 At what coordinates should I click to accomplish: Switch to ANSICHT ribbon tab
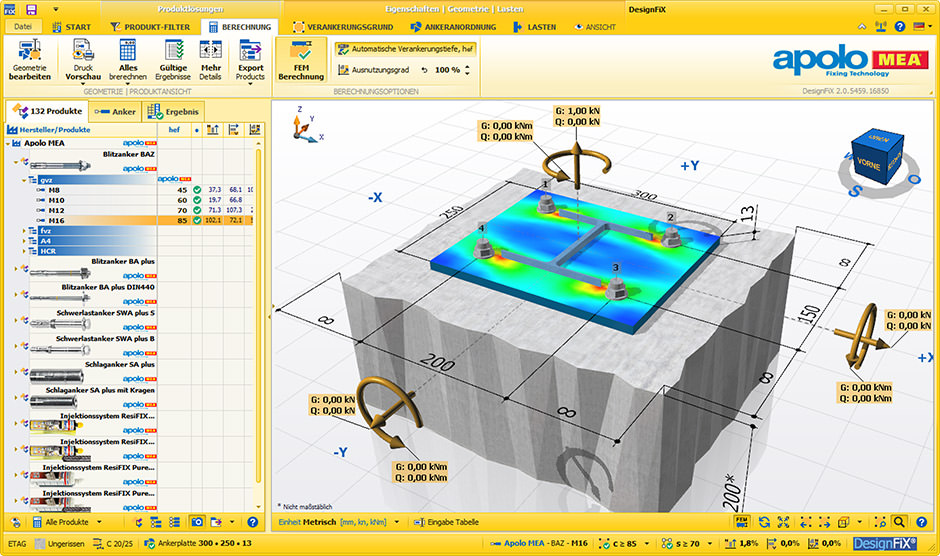(594, 27)
